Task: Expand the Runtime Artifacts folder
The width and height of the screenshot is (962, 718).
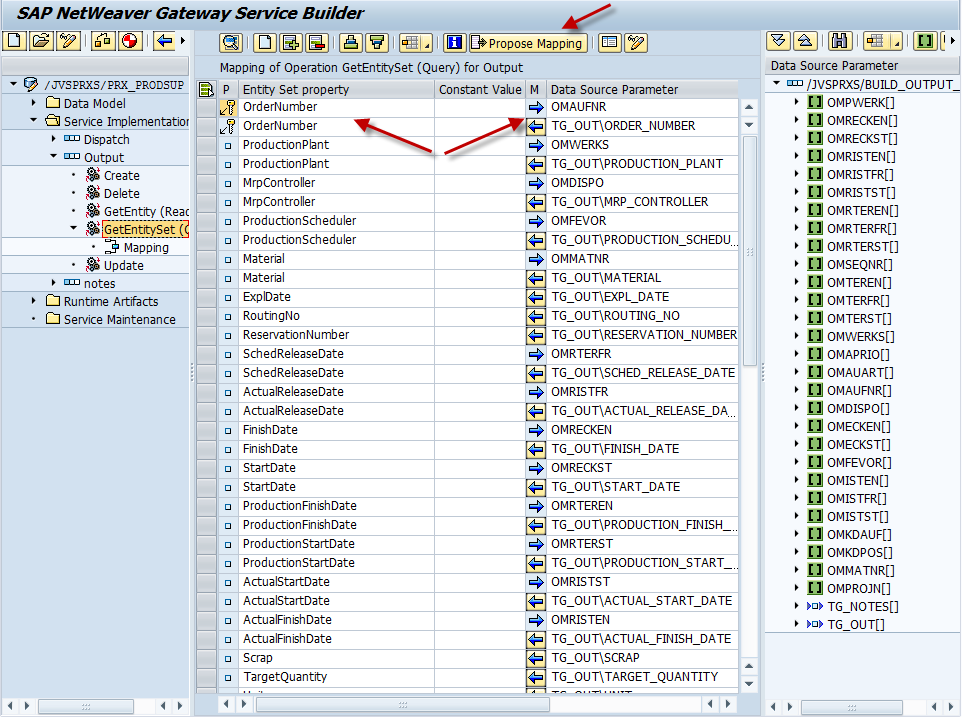Action: tap(34, 301)
